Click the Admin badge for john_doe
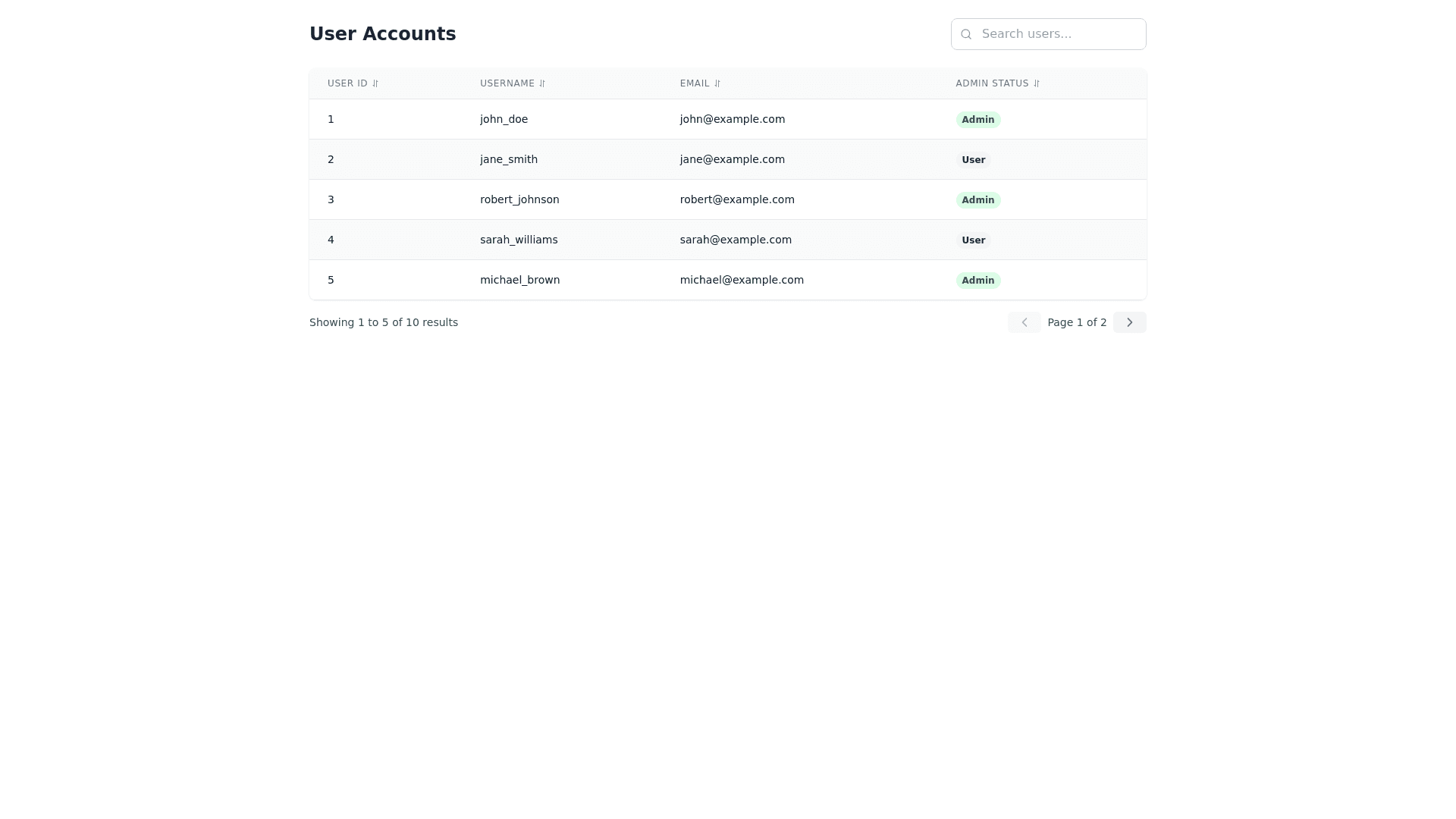The image size is (1456, 819). [x=977, y=120]
